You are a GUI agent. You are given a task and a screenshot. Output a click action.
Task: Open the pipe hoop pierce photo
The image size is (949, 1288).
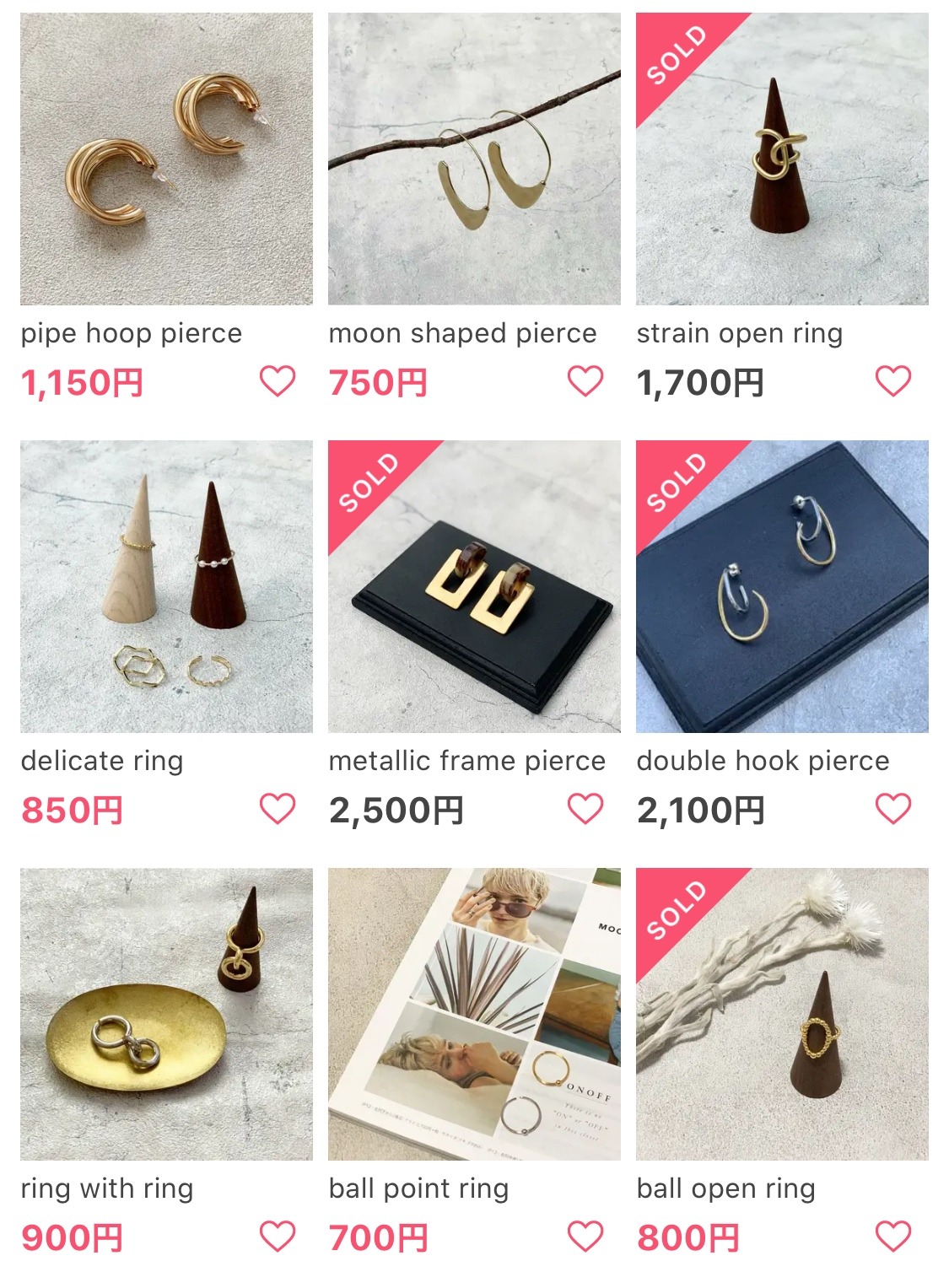[166, 159]
